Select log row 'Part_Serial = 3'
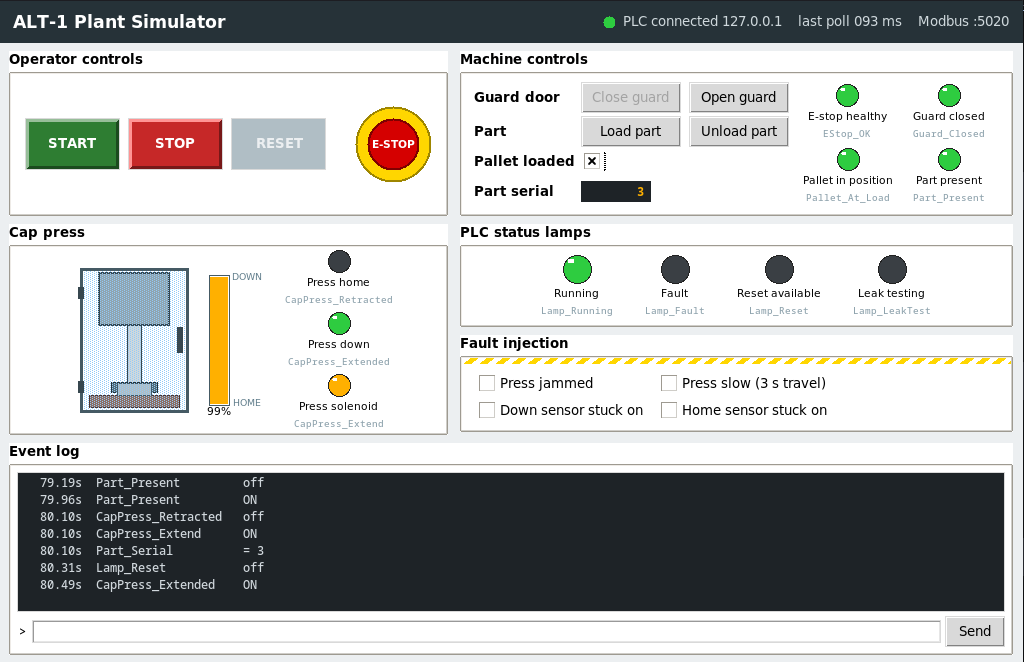This screenshot has width=1024, height=662. click(511, 551)
